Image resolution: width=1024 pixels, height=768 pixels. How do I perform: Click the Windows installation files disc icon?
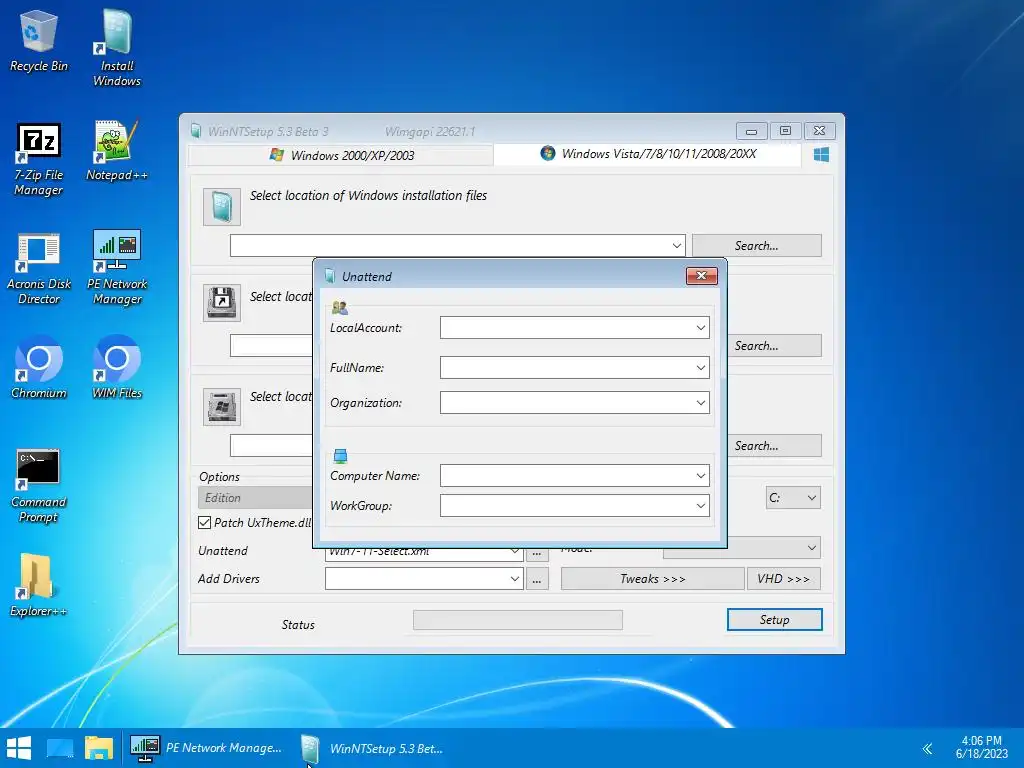[221, 207]
